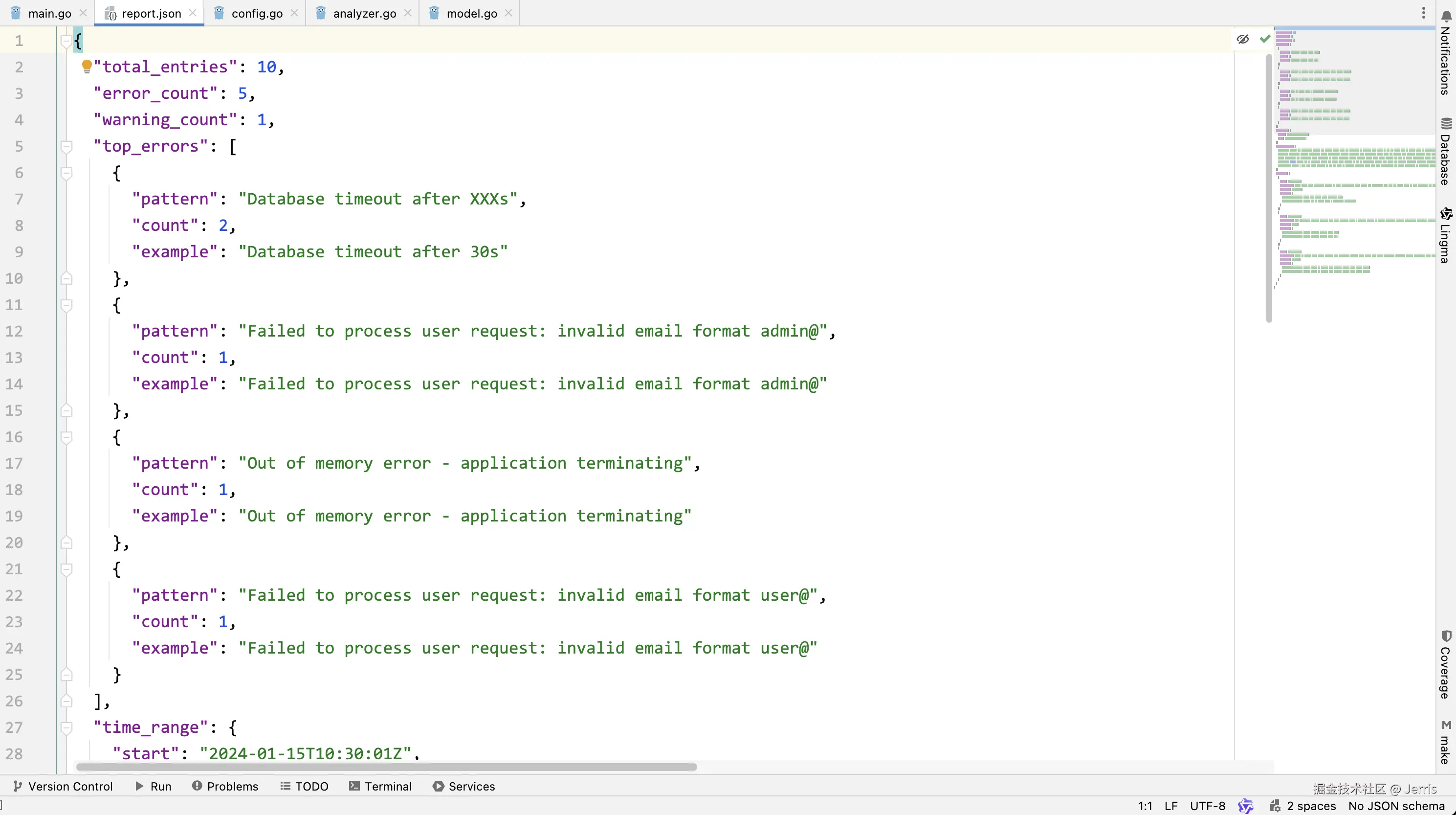Image resolution: width=1456 pixels, height=815 pixels.
Task: Open the No JSON schema selector
Action: (x=1396, y=806)
